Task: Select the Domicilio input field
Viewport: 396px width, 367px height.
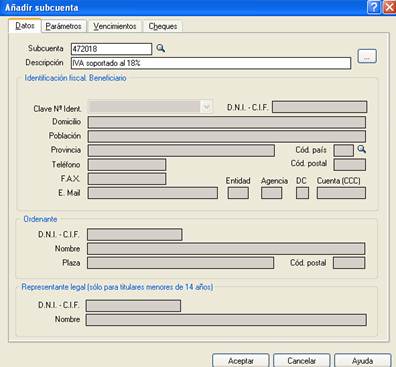Action: click(x=227, y=122)
